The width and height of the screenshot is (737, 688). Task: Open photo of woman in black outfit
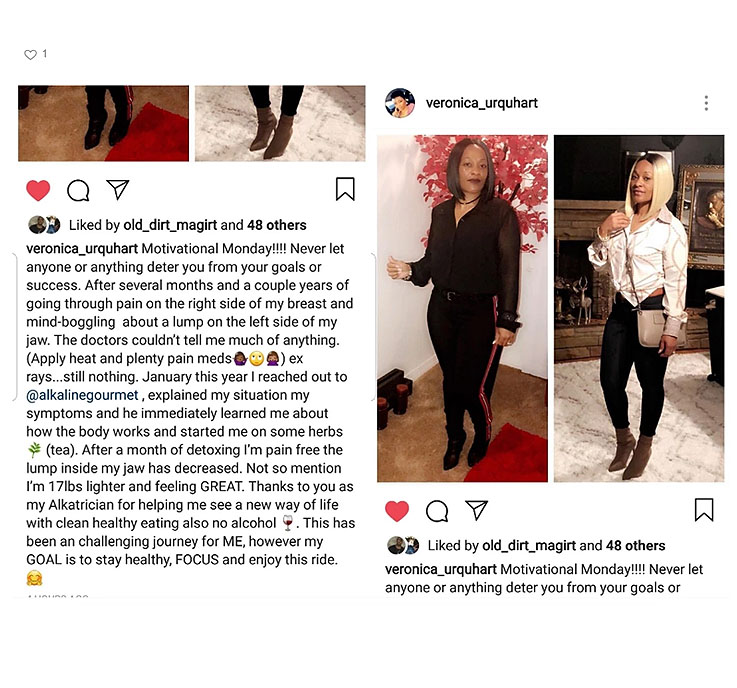[x=463, y=309]
